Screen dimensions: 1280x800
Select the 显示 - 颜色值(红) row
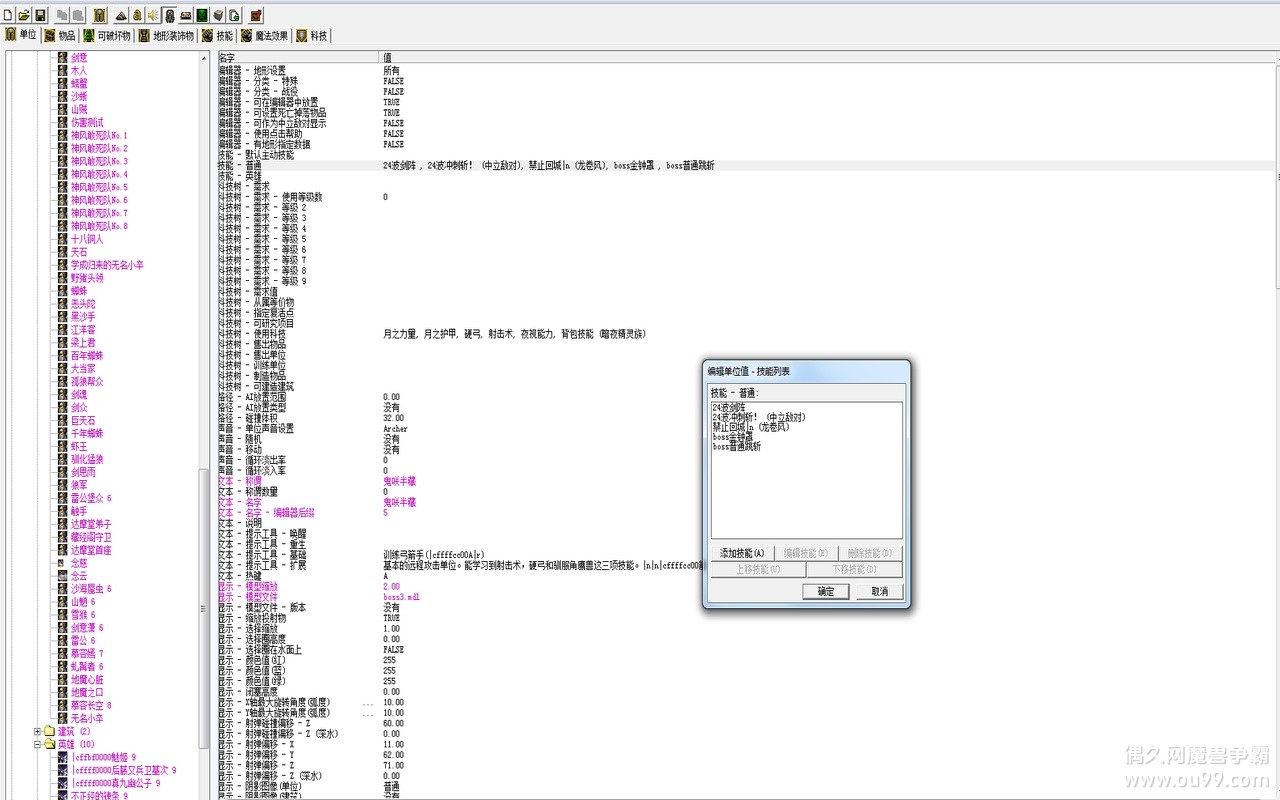tap(747, 660)
